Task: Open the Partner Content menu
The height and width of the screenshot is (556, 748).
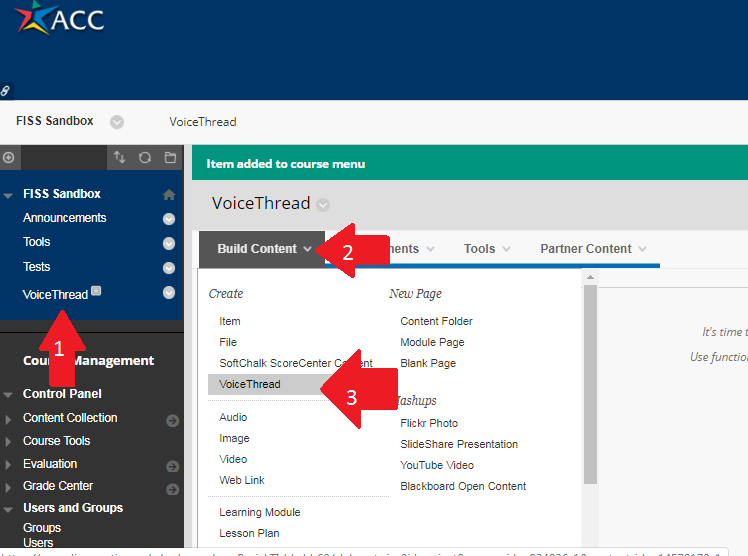Action: 593,249
